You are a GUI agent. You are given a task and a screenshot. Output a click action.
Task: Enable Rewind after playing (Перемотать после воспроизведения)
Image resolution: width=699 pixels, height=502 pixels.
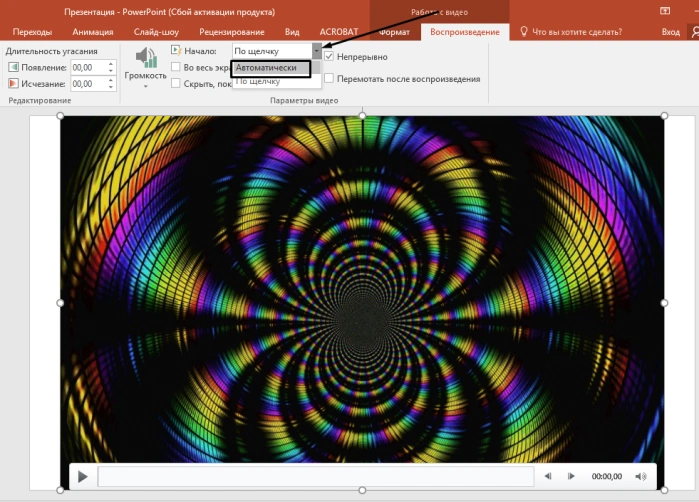[329, 78]
